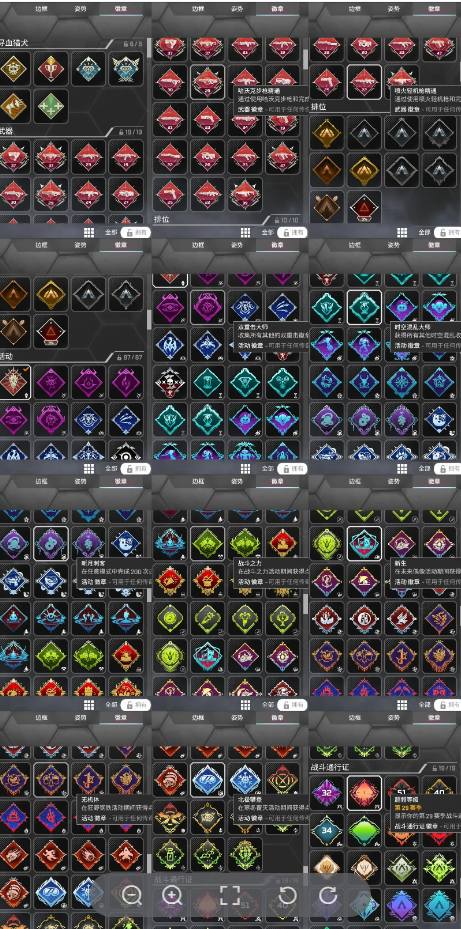Click highlighted weapon badge beside 喷火轻机枪精通 tooltip

(364, 82)
